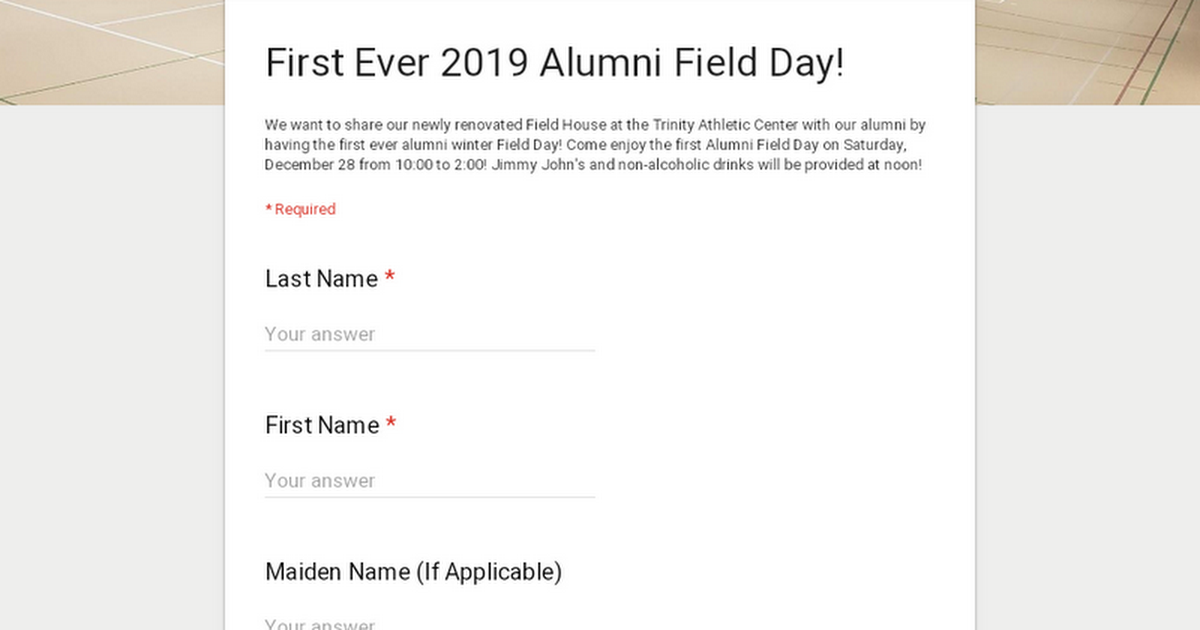This screenshot has height=630, width=1200.
Task: Focus the First Name answer field
Action: pyautogui.click(x=429, y=480)
